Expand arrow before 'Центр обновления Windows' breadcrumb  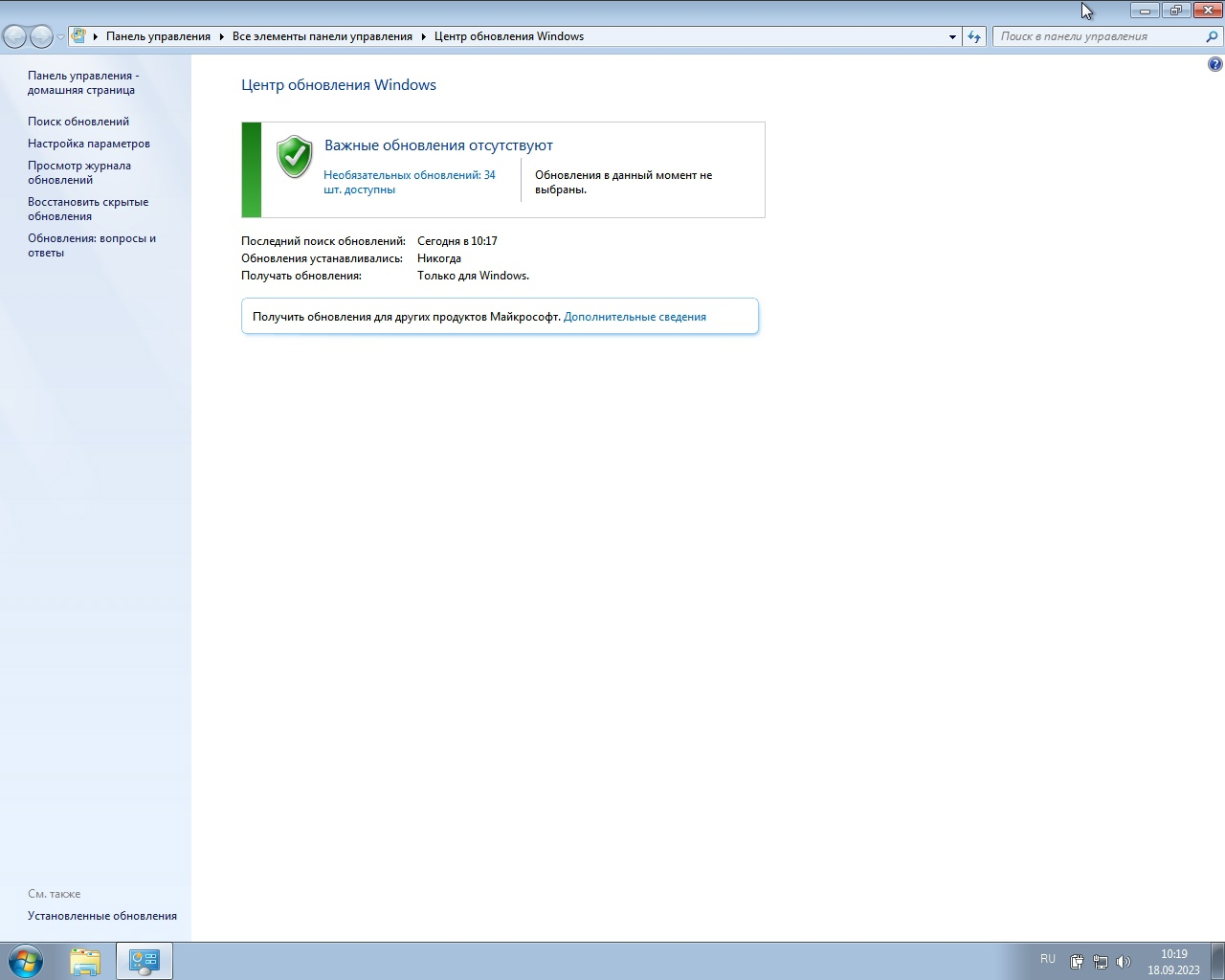pyautogui.click(x=423, y=36)
